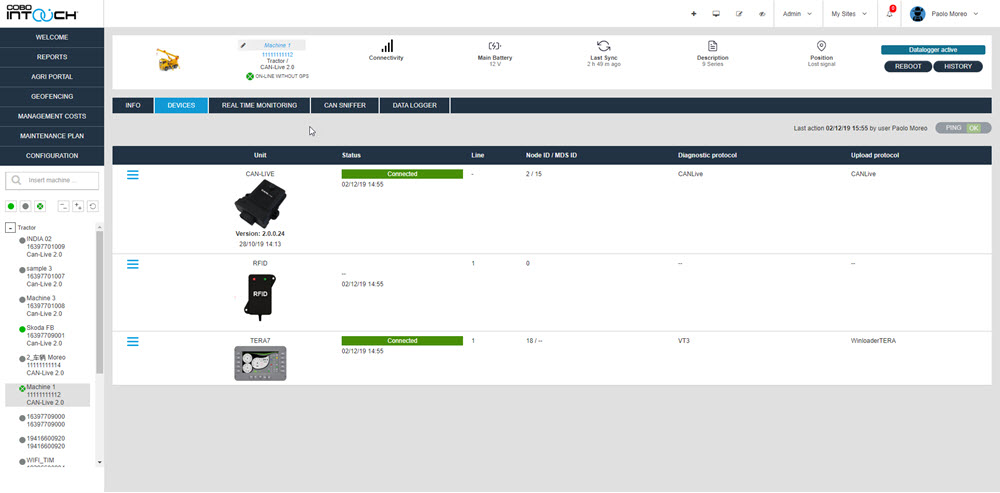Image resolution: width=1000 pixels, height=493 pixels.
Task: Open the Admin dropdown
Action: point(797,13)
